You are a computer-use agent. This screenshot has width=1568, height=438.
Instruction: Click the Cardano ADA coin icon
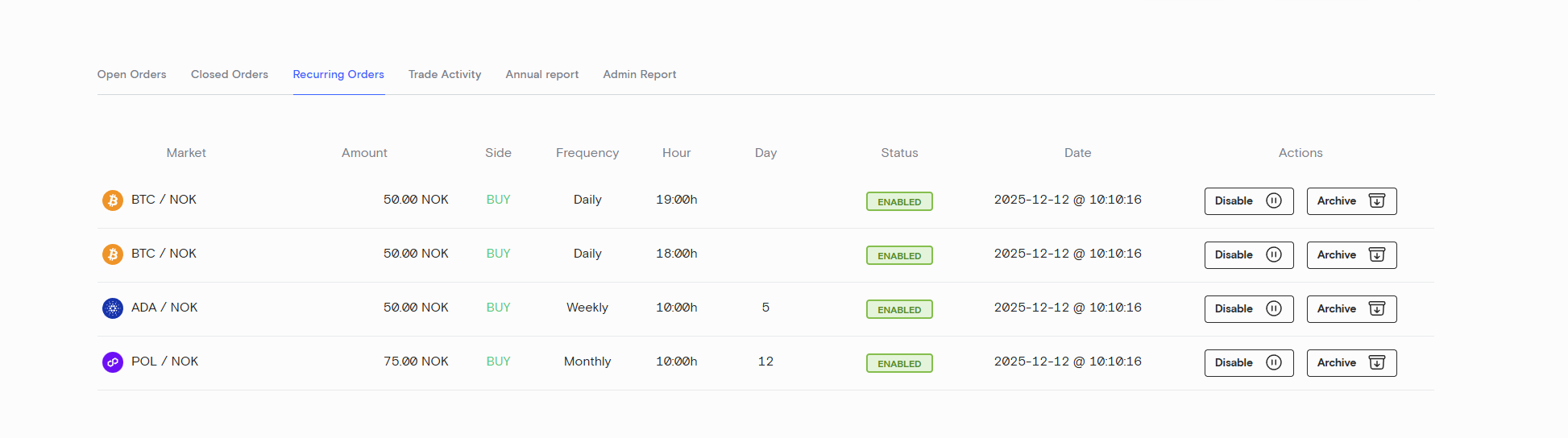pos(113,308)
